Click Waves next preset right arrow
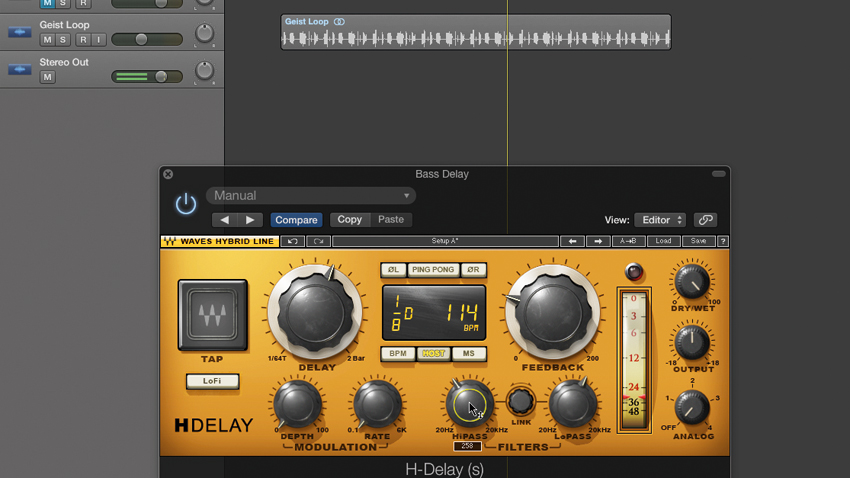This screenshot has height=478, width=850. click(x=598, y=241)
